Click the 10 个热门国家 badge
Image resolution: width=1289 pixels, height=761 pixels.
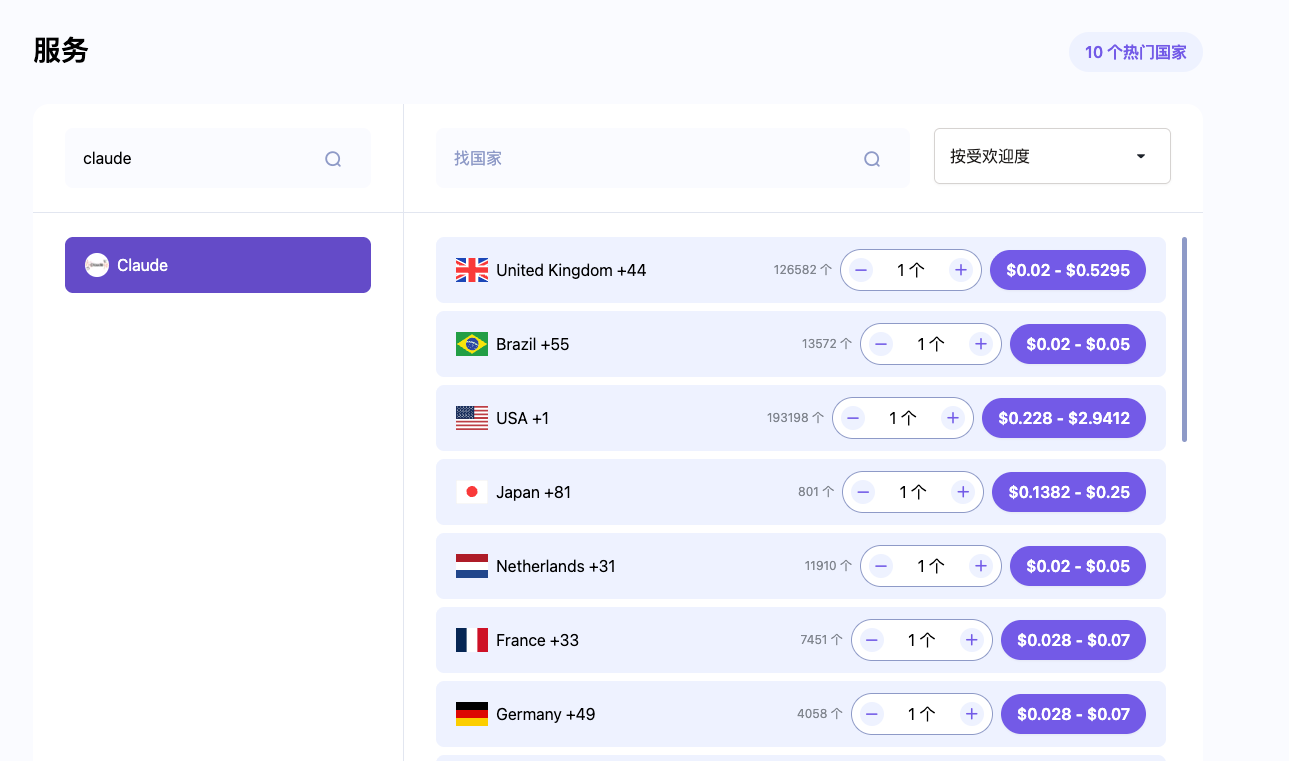pos(1135,52)
